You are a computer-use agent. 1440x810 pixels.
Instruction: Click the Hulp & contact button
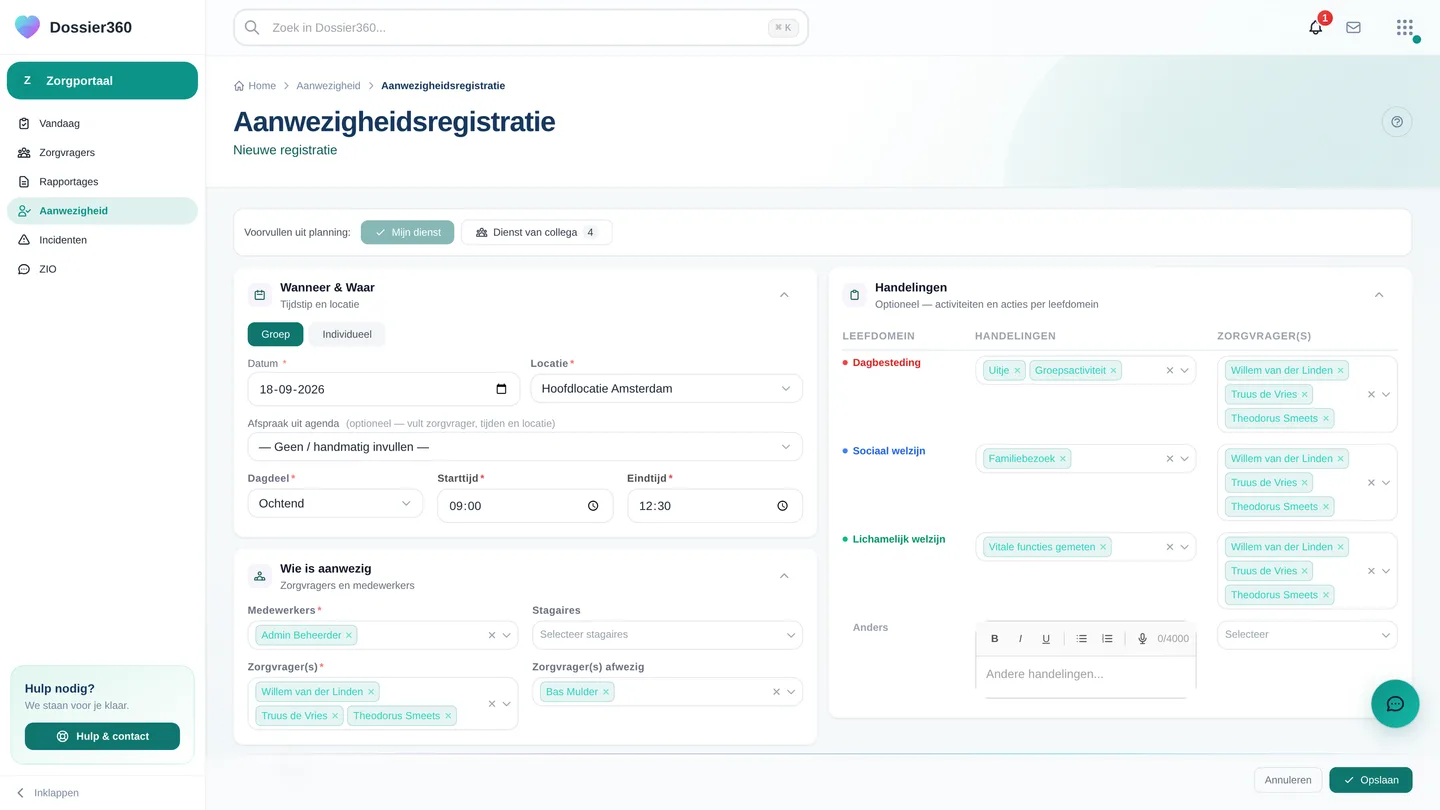[x=102, y=736]
